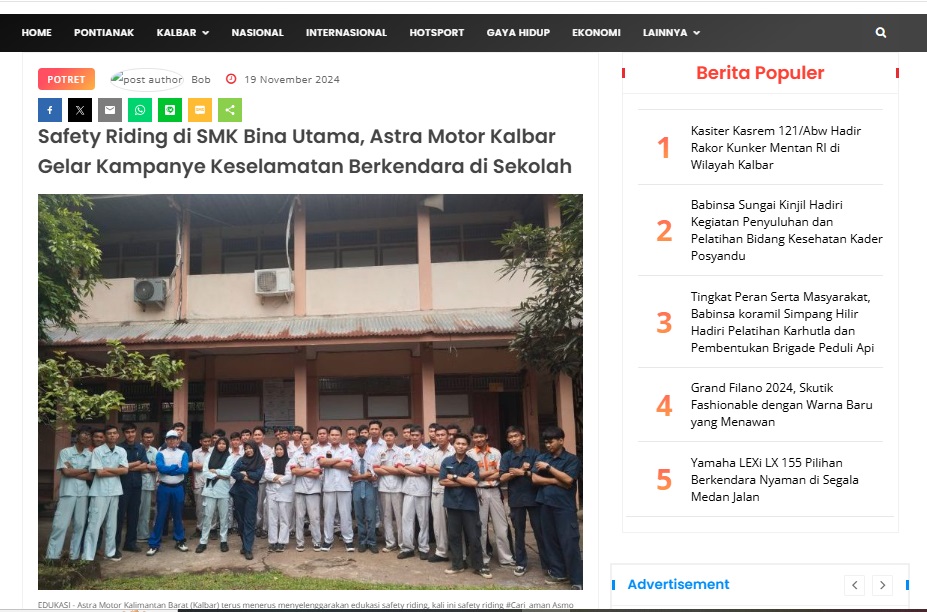Open HOTSPORT menu item
This screenshot has height=612, width=927.
(437, 33)
